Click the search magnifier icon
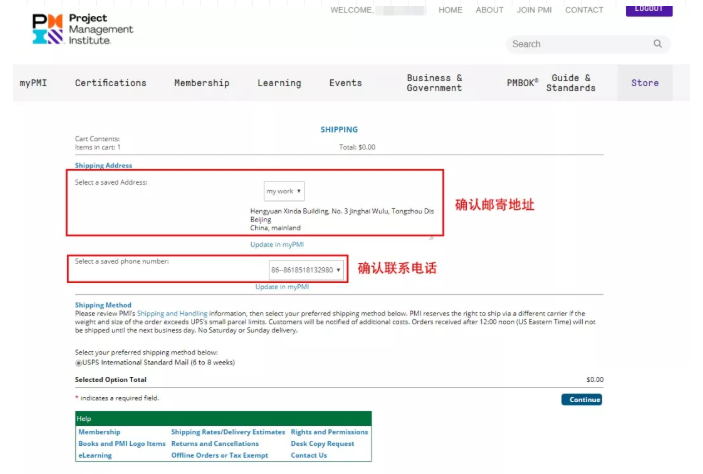Viewport: 703px width, 474px height. click(657, 44)
